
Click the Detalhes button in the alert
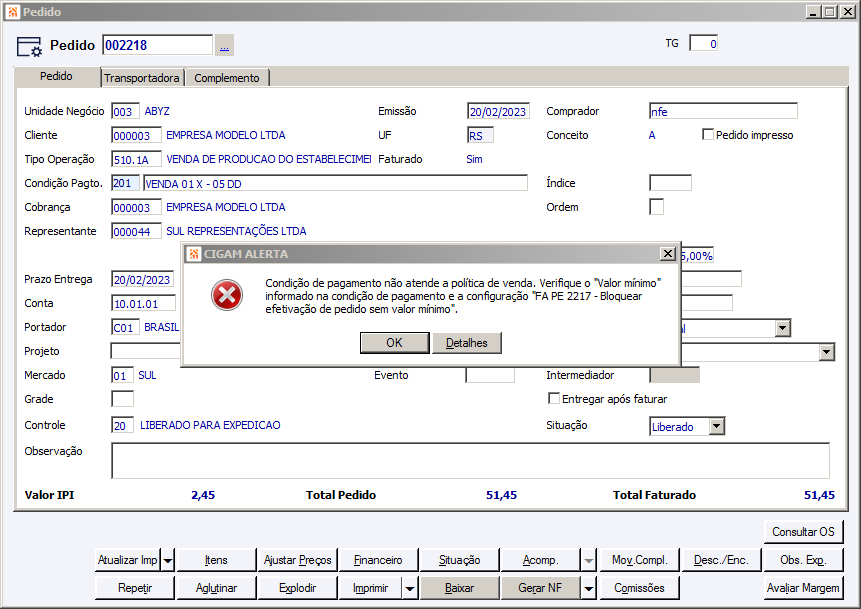click(467, 343)
